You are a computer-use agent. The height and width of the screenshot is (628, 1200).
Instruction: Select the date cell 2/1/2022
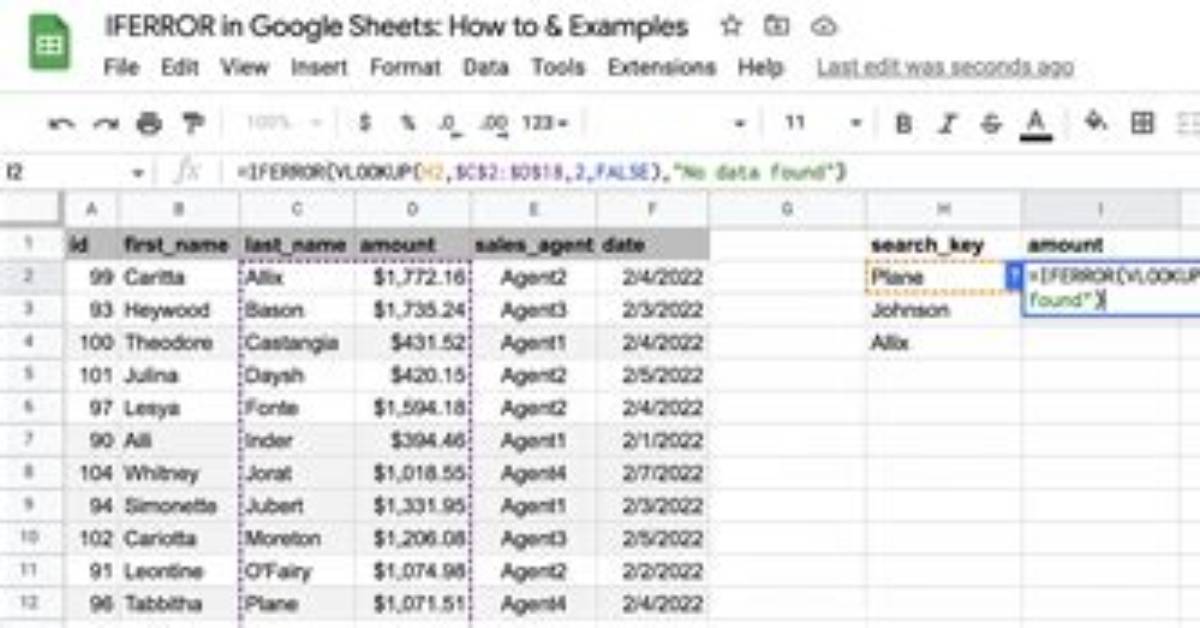click(x=653, y=440)
